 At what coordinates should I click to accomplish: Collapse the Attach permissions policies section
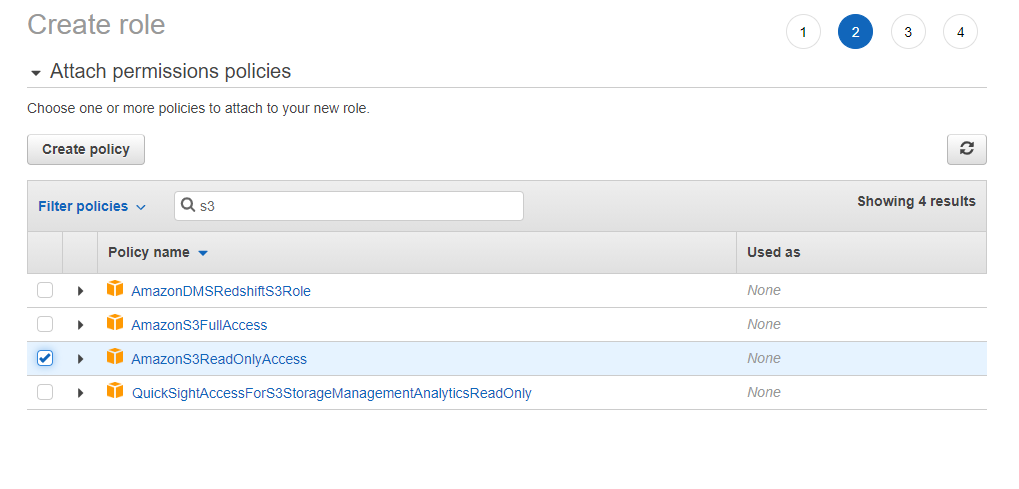[36, 72]
